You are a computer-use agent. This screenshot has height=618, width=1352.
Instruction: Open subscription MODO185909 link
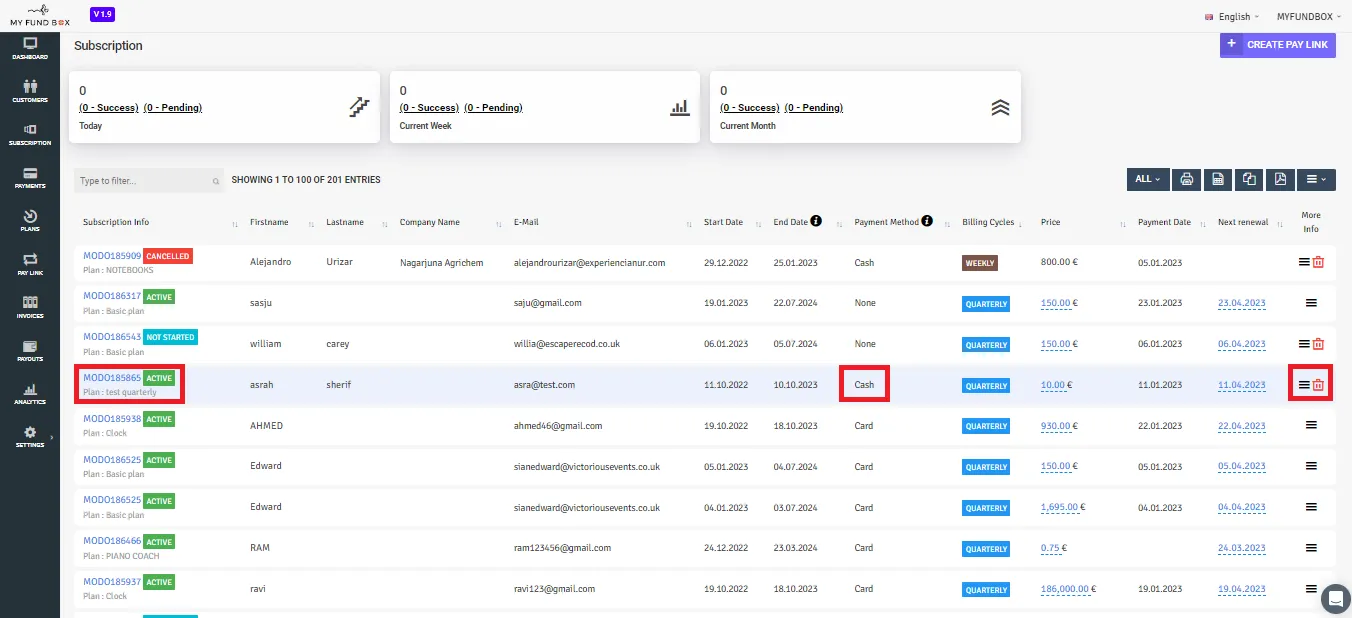[112, 256]
